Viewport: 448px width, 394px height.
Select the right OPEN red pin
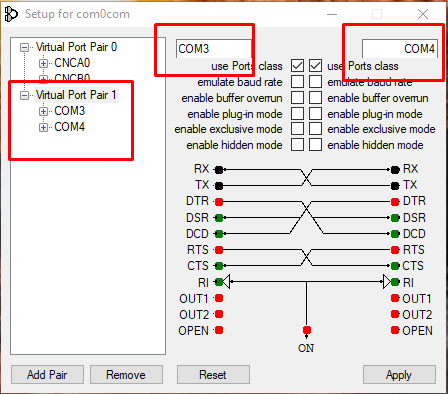coord(395,330)
